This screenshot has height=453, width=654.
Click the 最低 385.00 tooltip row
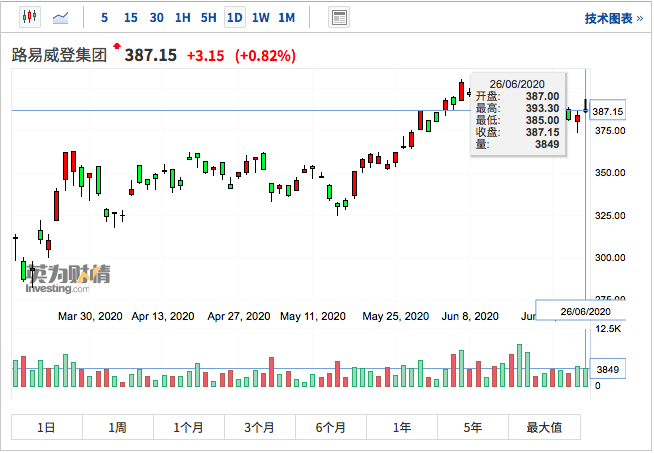(x=518, y=121)
